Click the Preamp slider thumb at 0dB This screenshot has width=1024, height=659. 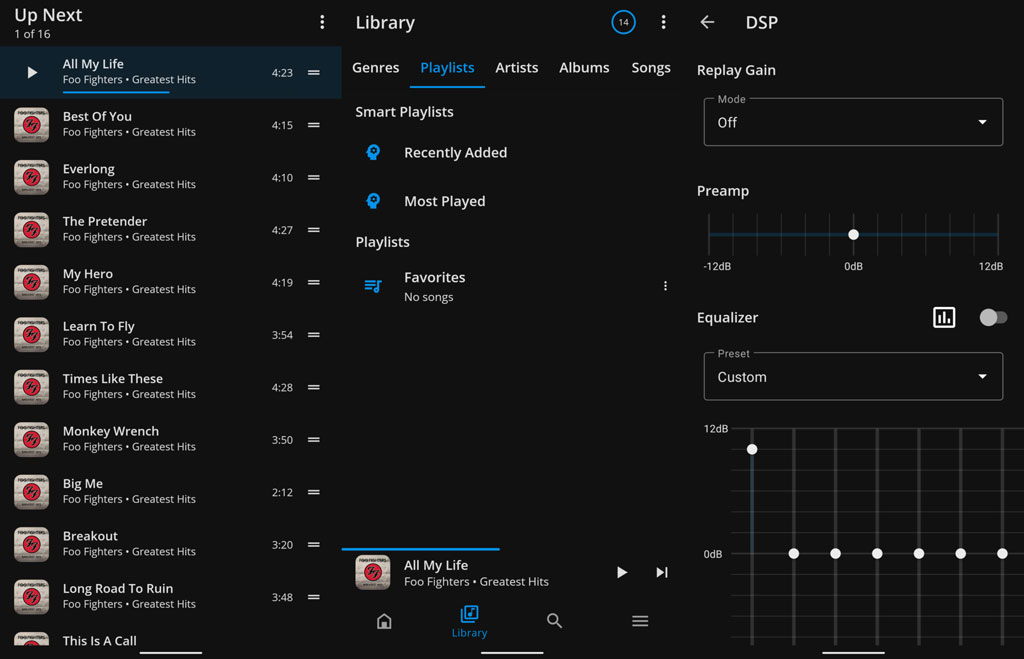(x=853, y=234)
